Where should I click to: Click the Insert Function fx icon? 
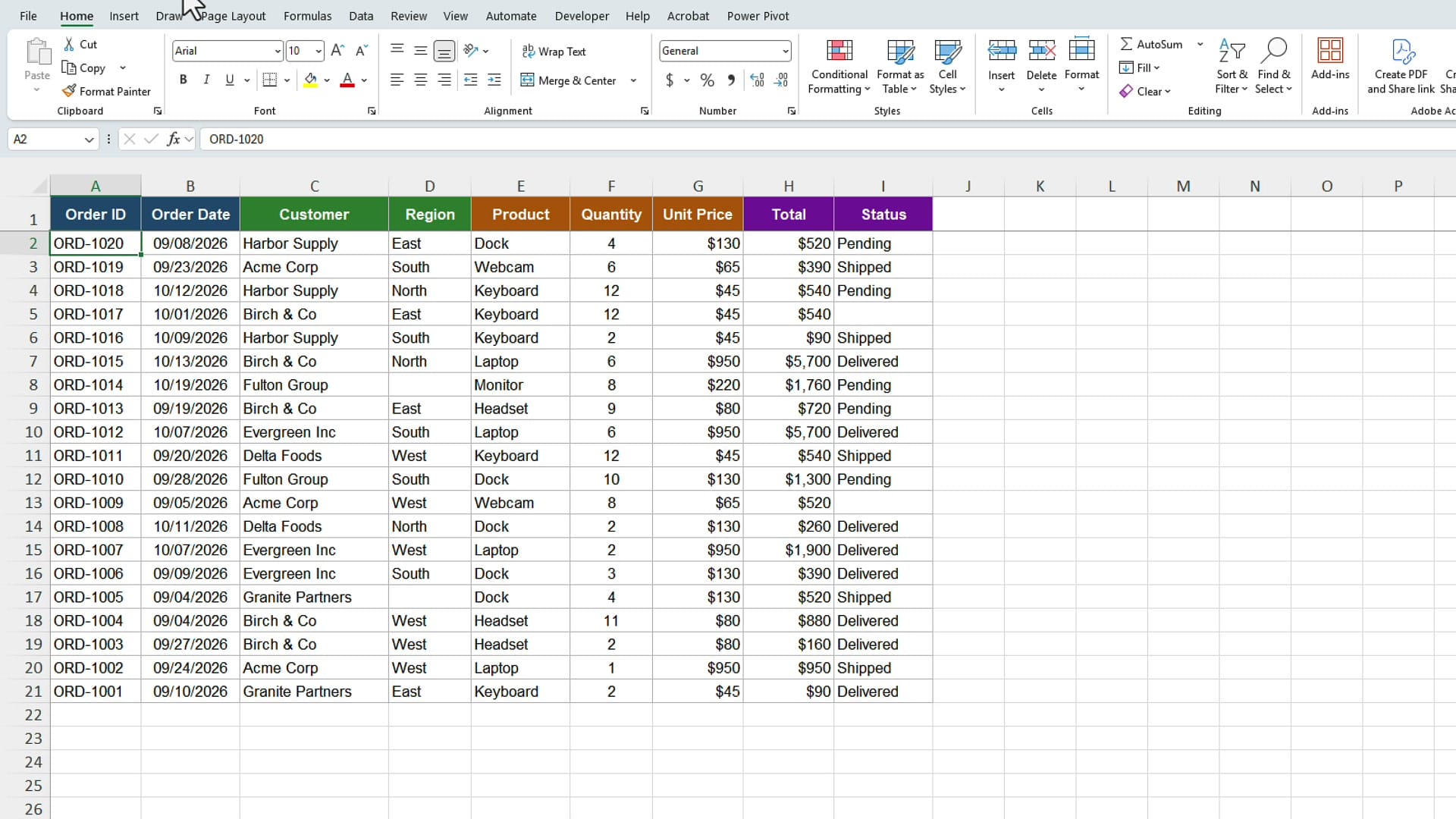174,139
